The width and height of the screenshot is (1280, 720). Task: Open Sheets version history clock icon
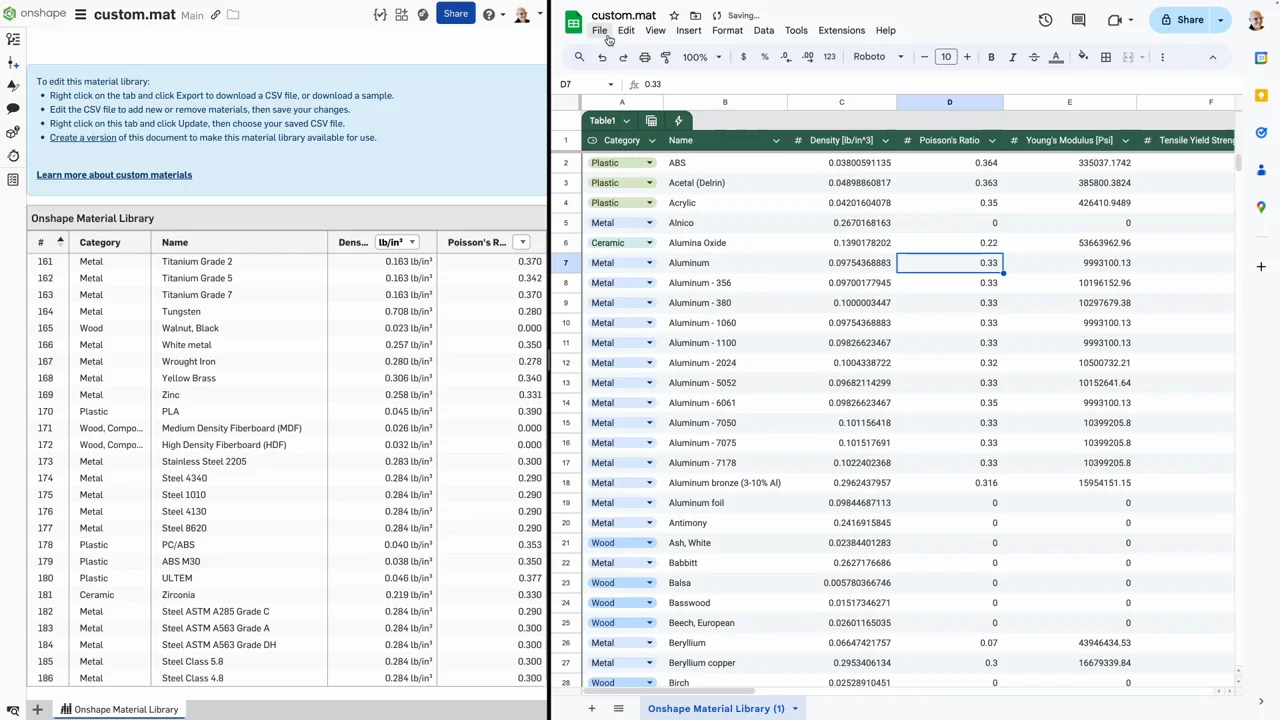(1045, 20)
